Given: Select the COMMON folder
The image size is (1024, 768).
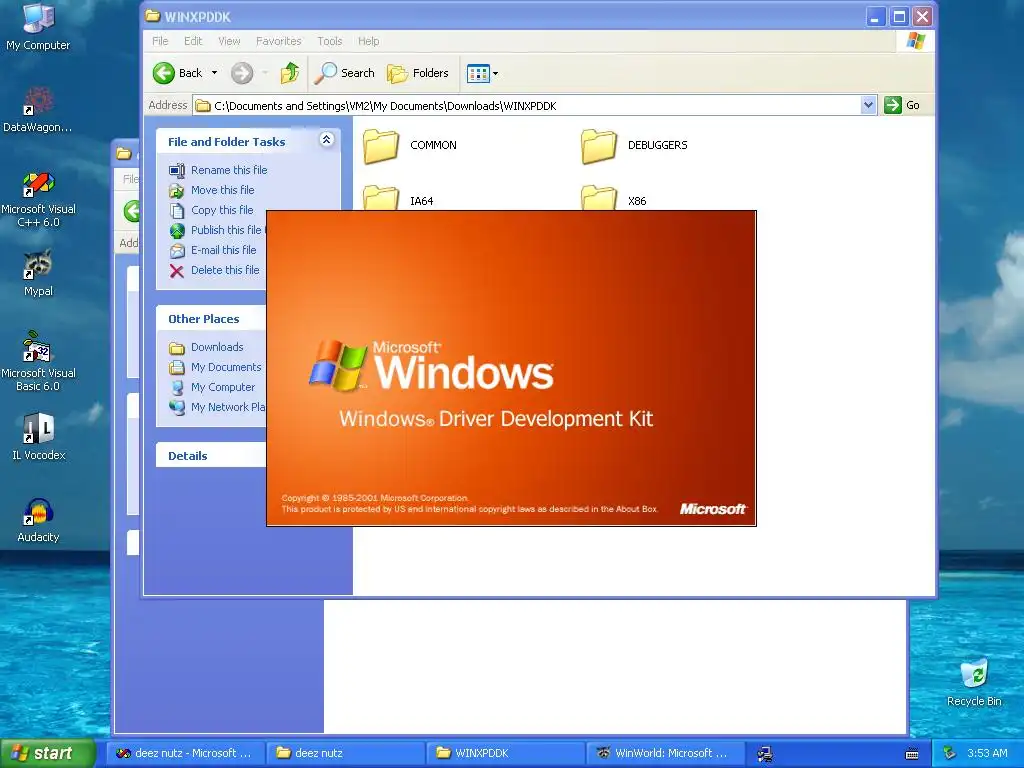Looking at the screenshot, I should 410,145.
